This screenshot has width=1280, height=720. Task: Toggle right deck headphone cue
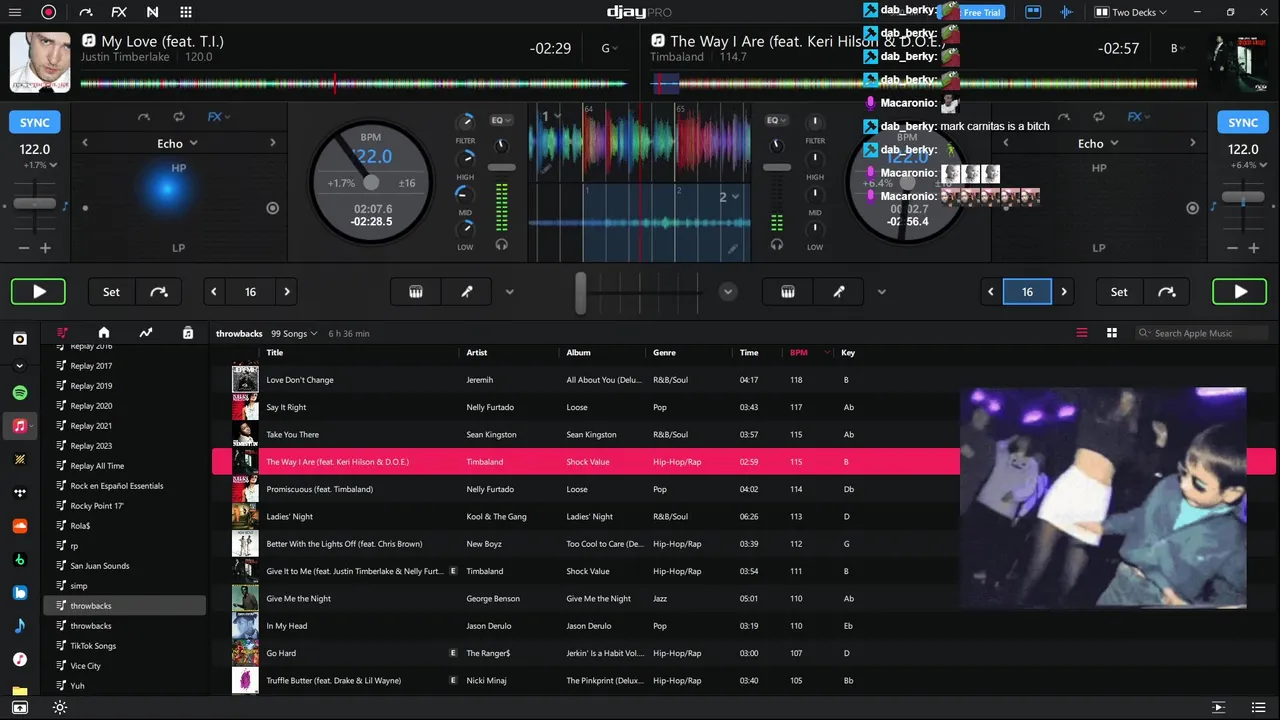pos(777,244)
